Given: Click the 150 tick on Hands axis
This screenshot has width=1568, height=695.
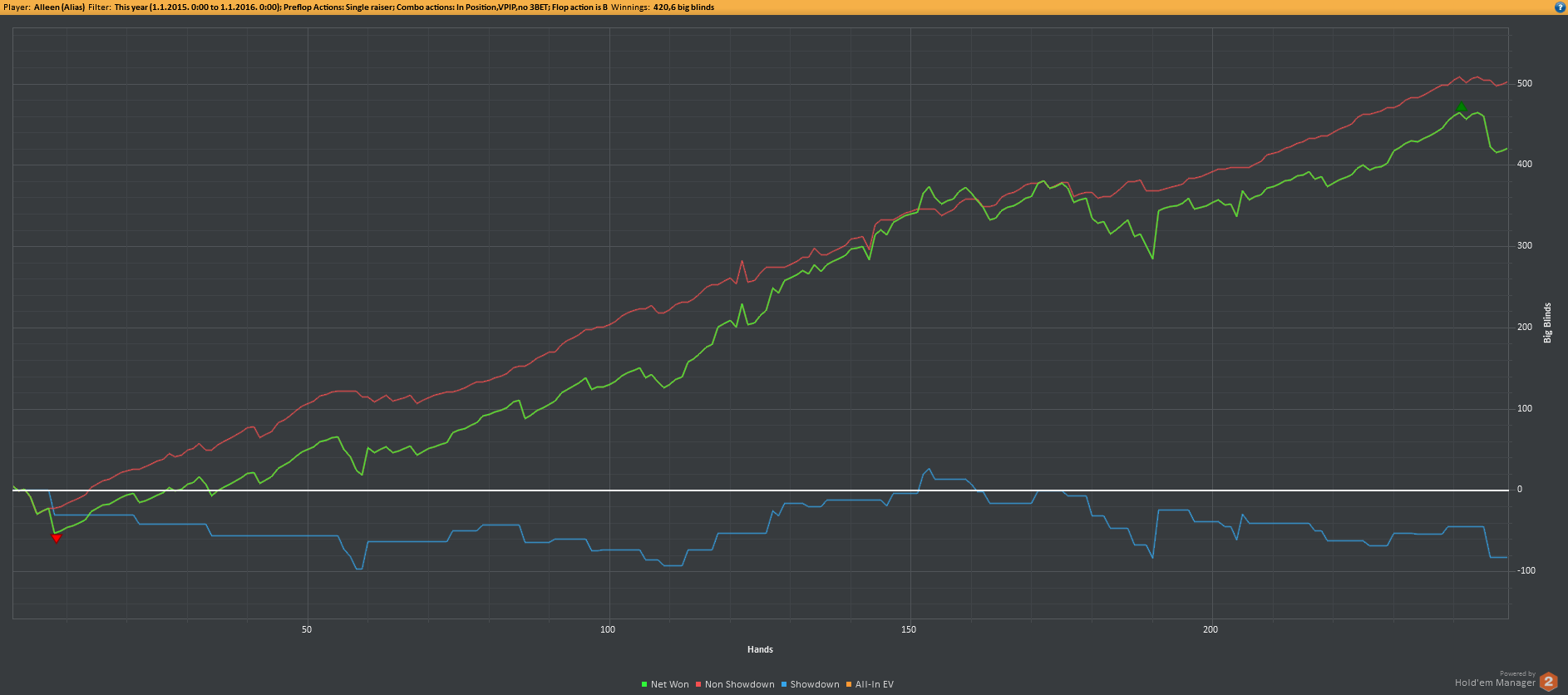Looking at the screenshot, I should tap(909, 629).
